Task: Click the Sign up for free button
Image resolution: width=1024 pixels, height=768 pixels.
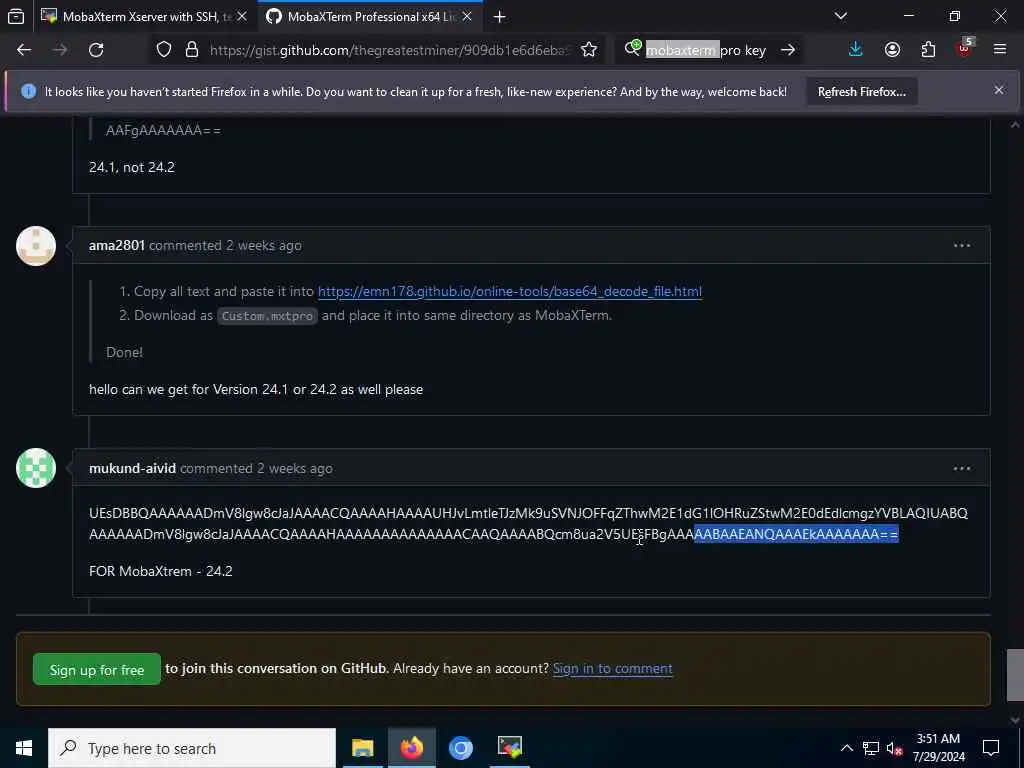Action: 97,669
